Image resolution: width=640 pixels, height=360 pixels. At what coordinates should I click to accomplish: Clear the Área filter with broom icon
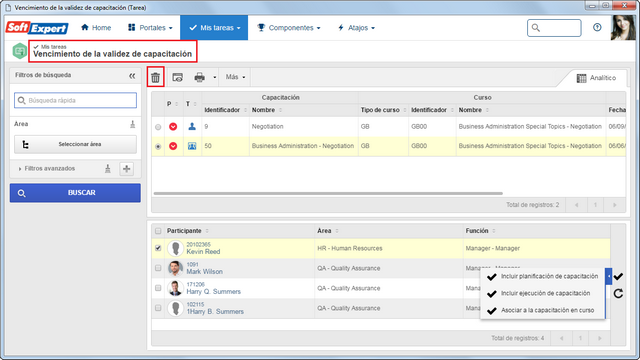(132, 124)
